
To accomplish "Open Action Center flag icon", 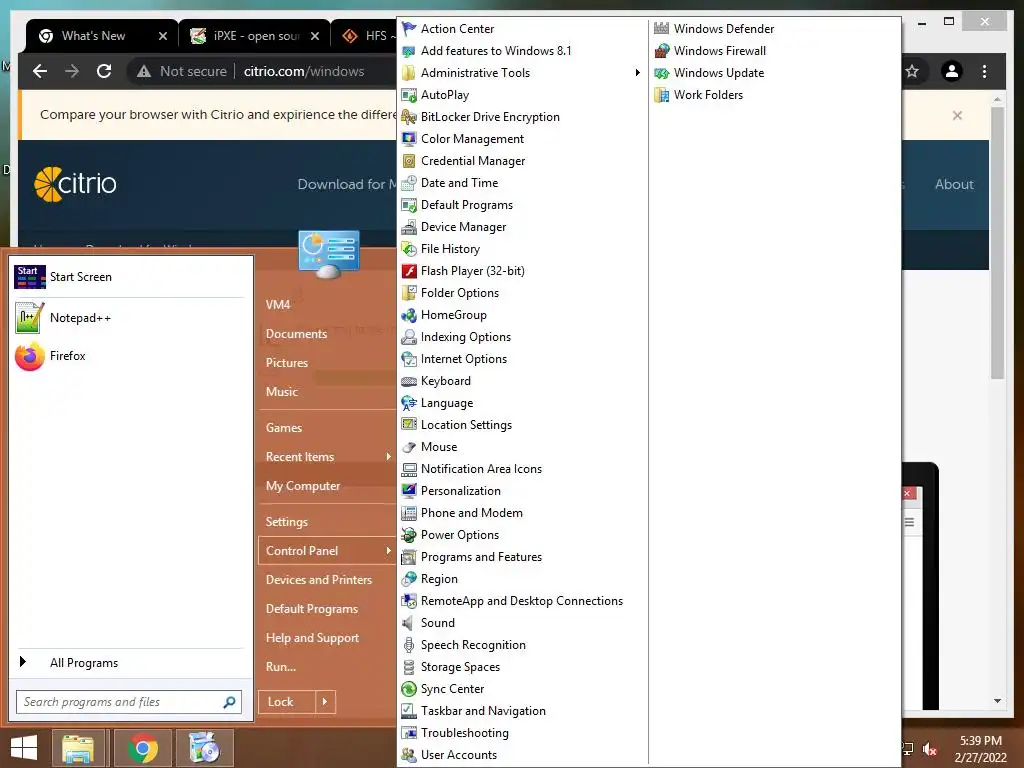I will click(x=409, y=29).
